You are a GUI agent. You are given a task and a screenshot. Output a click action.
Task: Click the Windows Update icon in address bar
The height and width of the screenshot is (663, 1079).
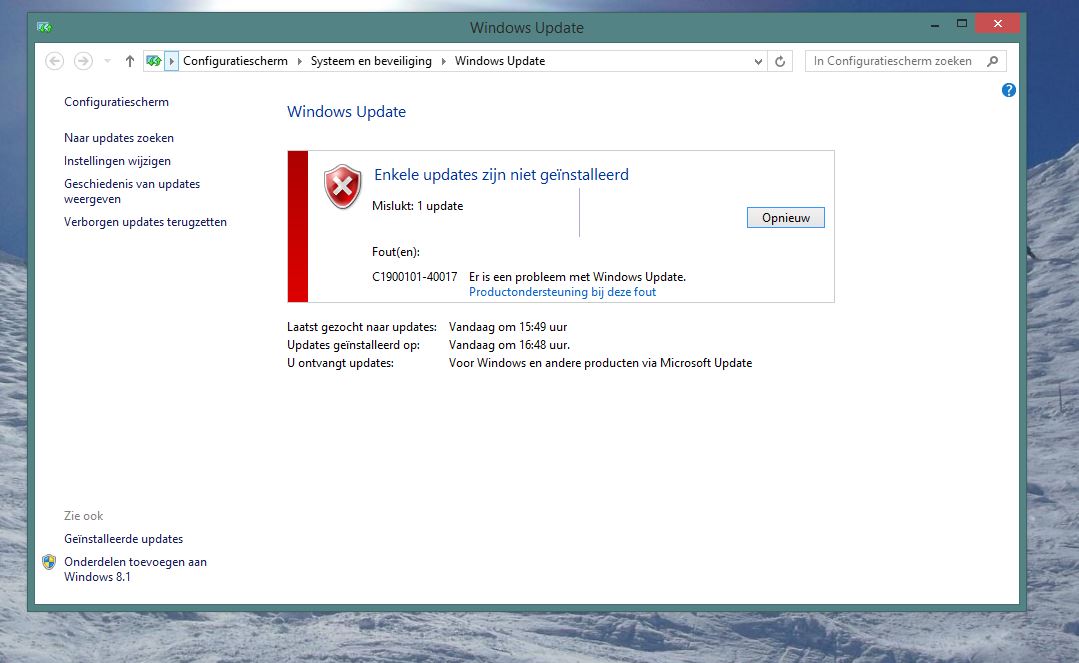click(x=154, y=61)
